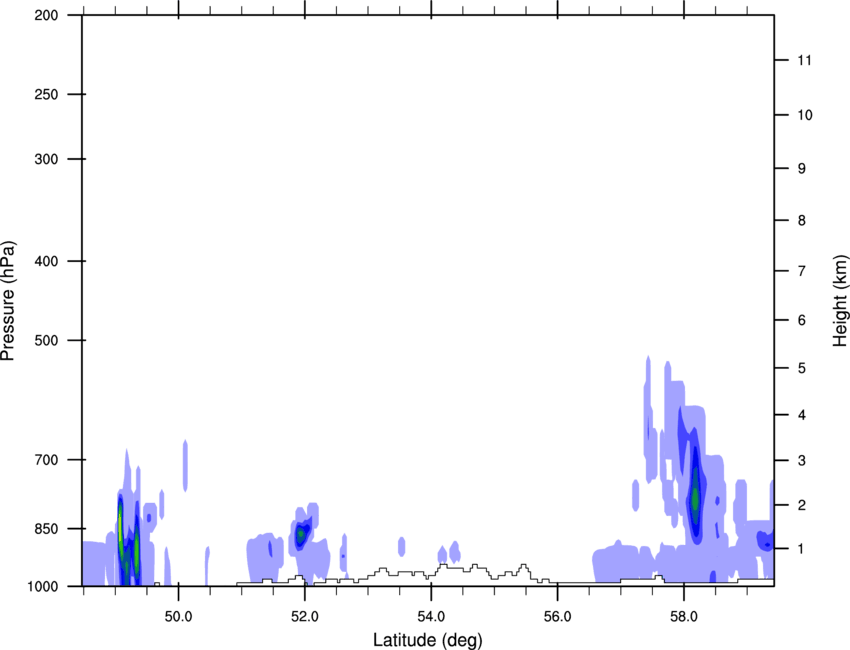Pick the 4 km height label
This screenshot has width=850, height=650.
(802, 415)
